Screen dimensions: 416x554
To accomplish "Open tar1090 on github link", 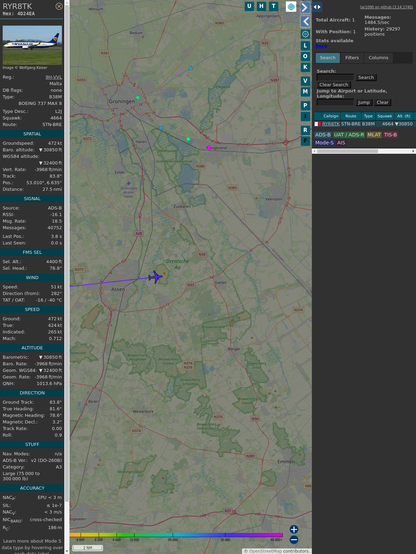I will 386,7.
